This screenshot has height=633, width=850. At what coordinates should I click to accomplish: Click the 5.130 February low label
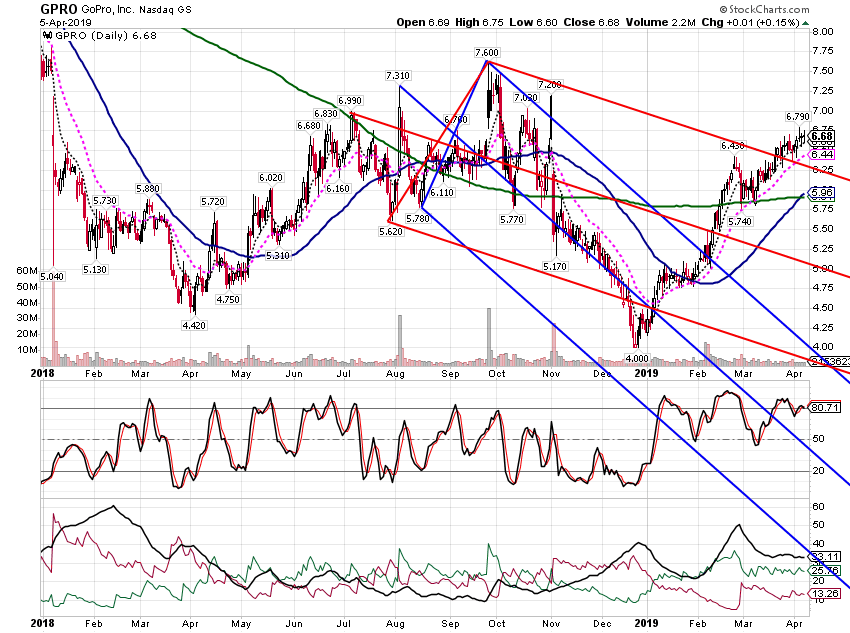[x=95, y=269]
